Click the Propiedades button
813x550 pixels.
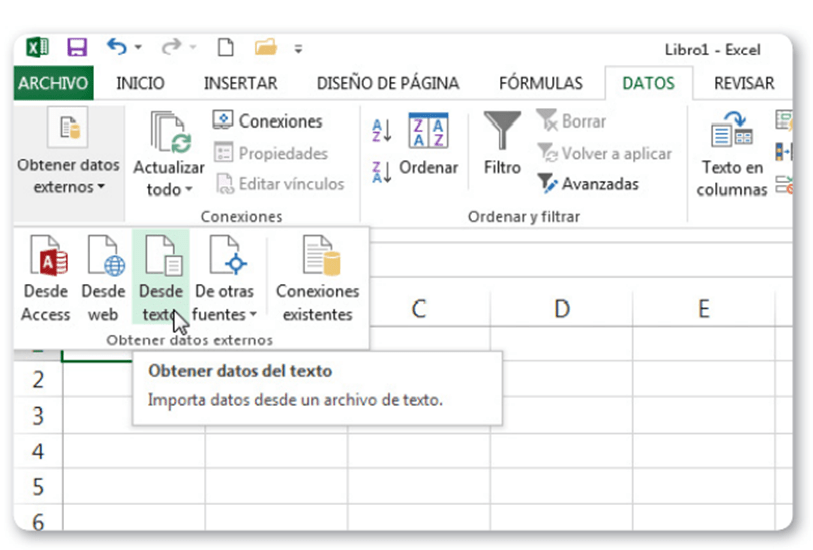tap(271, 153)
